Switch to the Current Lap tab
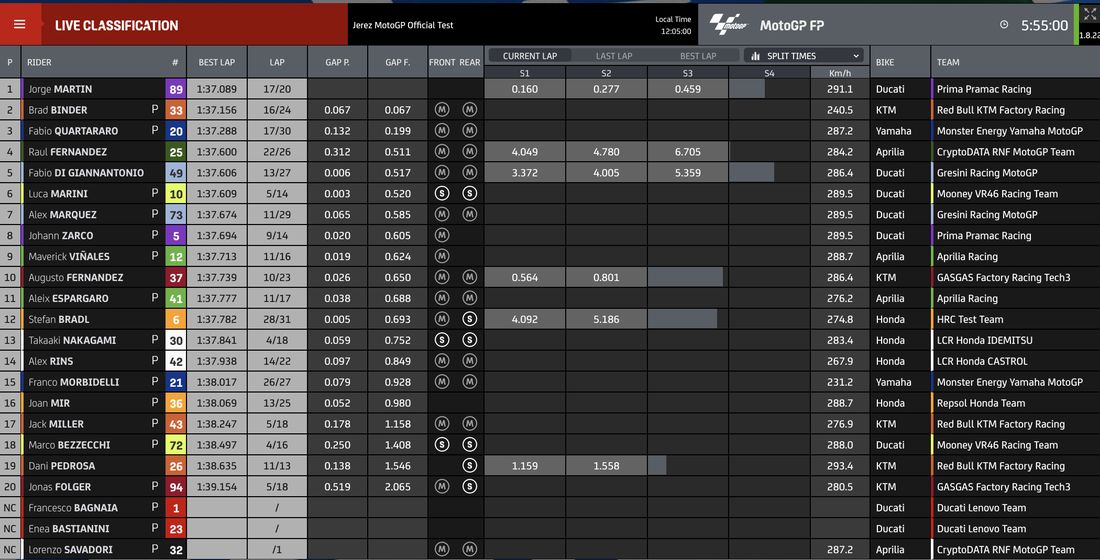Viewport: 1100px width, 560px height. point(530,56)
